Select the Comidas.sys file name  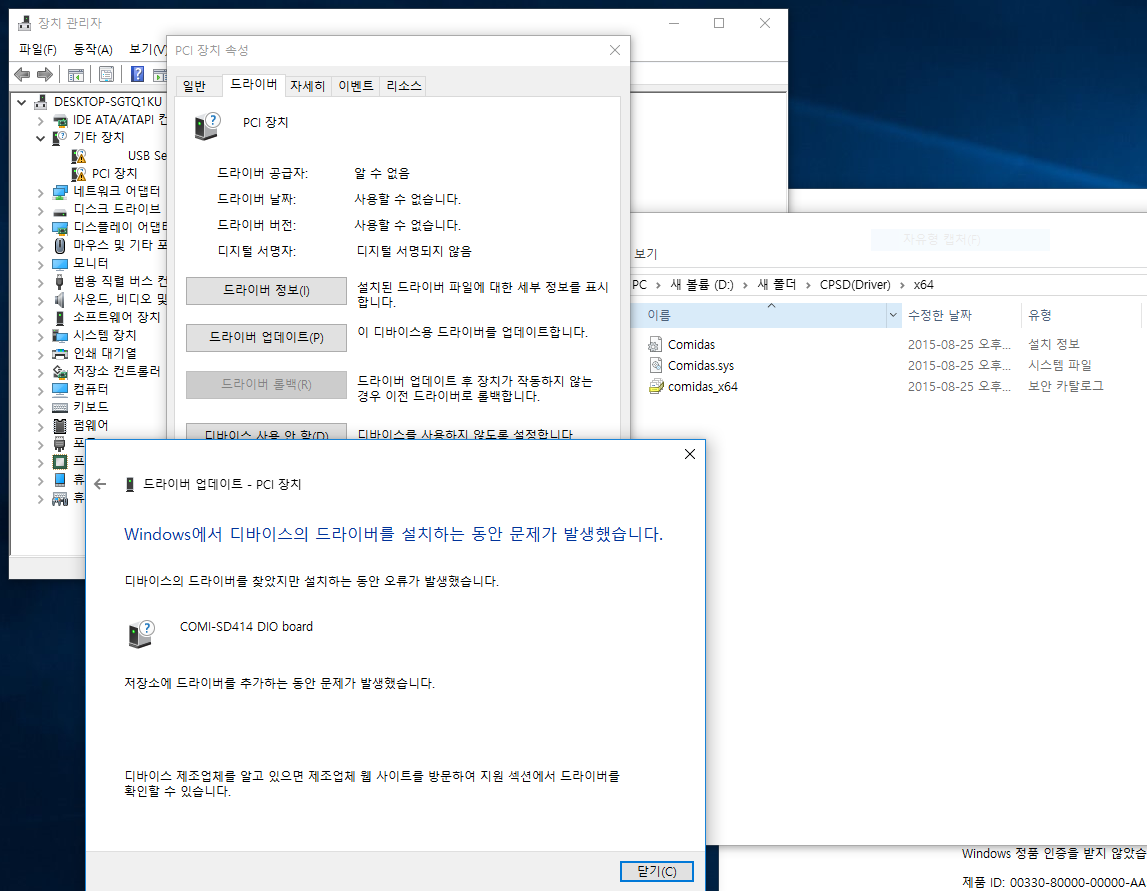point(701,366)
